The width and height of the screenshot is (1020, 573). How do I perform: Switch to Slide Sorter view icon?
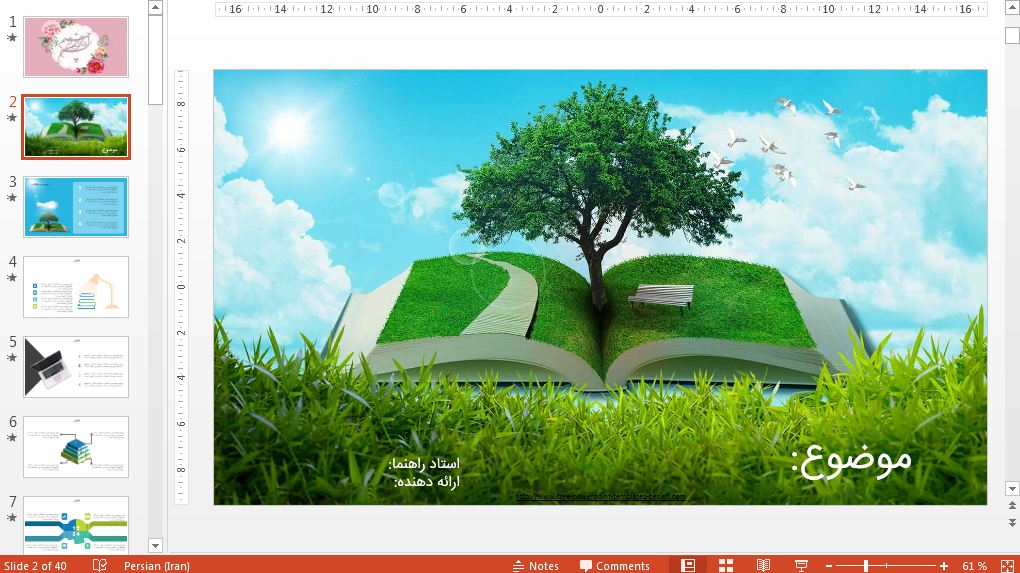[726, 566]
